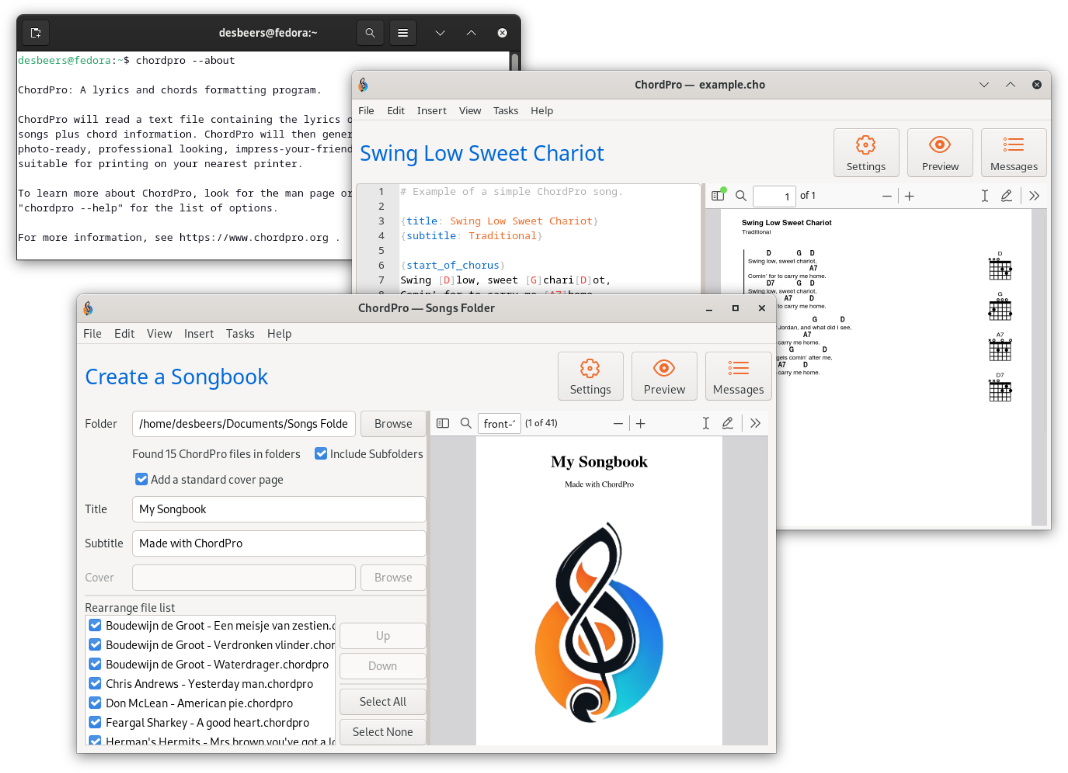Zoom out in the Songbook preview toolbar
Image resolution: width=1068 pixels, height=773 pixels.
(x=618, y=424)
